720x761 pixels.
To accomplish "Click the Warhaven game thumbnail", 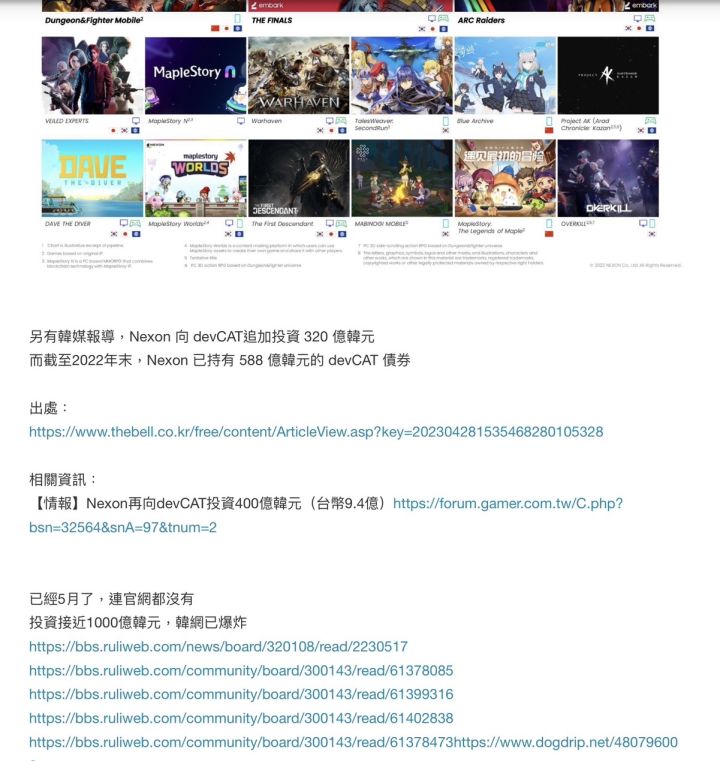I will [298, 75].
